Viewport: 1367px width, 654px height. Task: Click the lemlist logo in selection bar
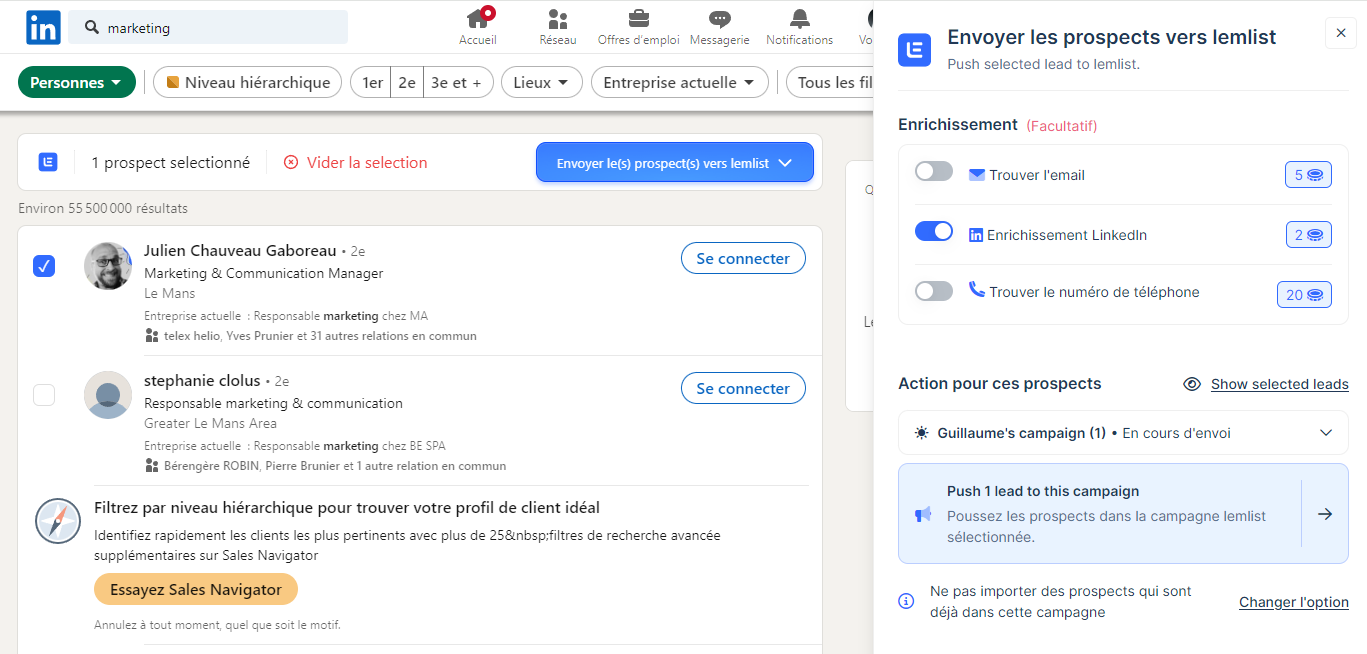click(48, 162)
